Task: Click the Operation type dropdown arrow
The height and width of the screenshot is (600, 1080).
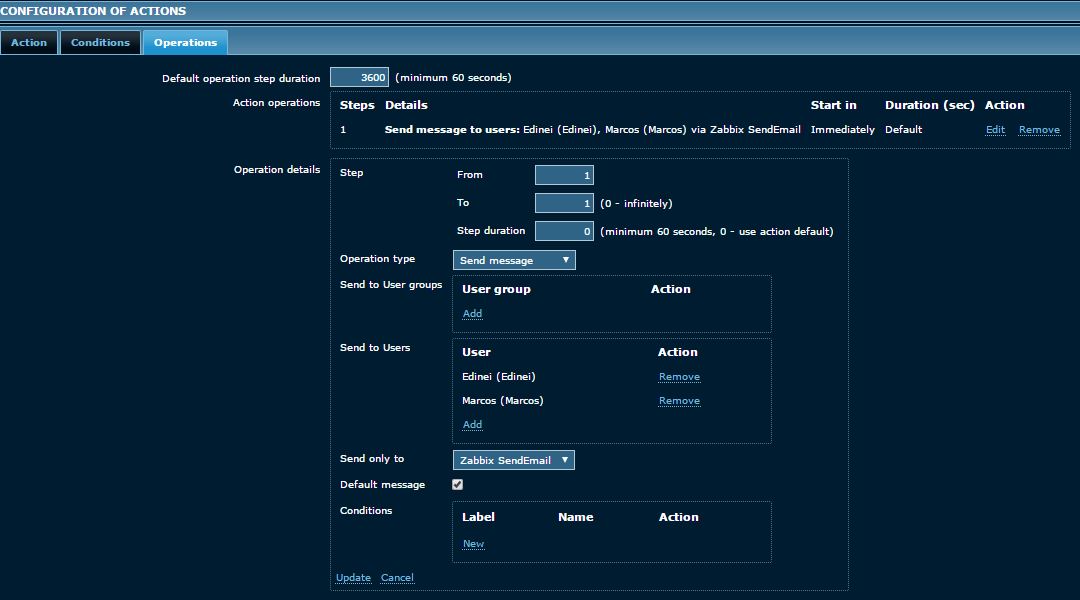Action: tap(566, 260)
